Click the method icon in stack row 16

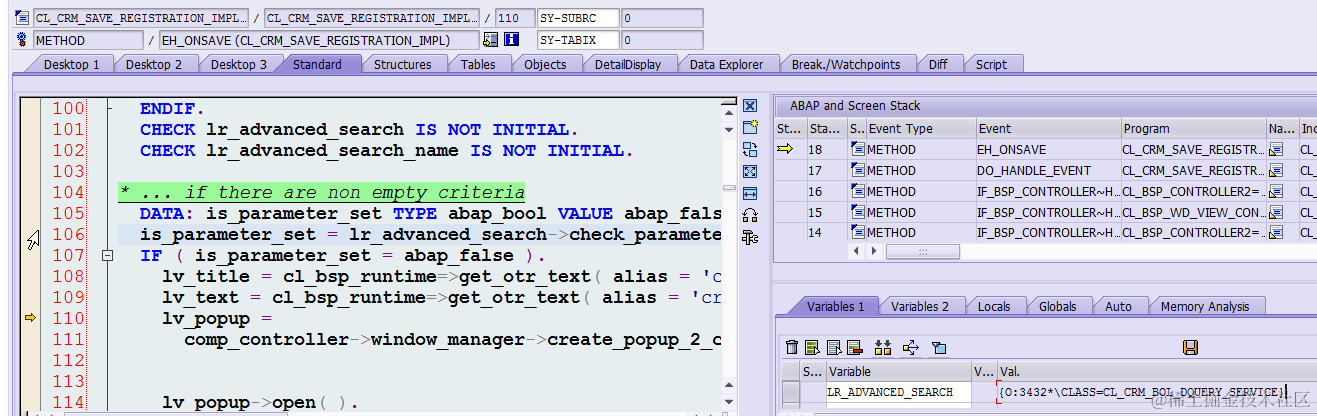(x=857, y=191)
